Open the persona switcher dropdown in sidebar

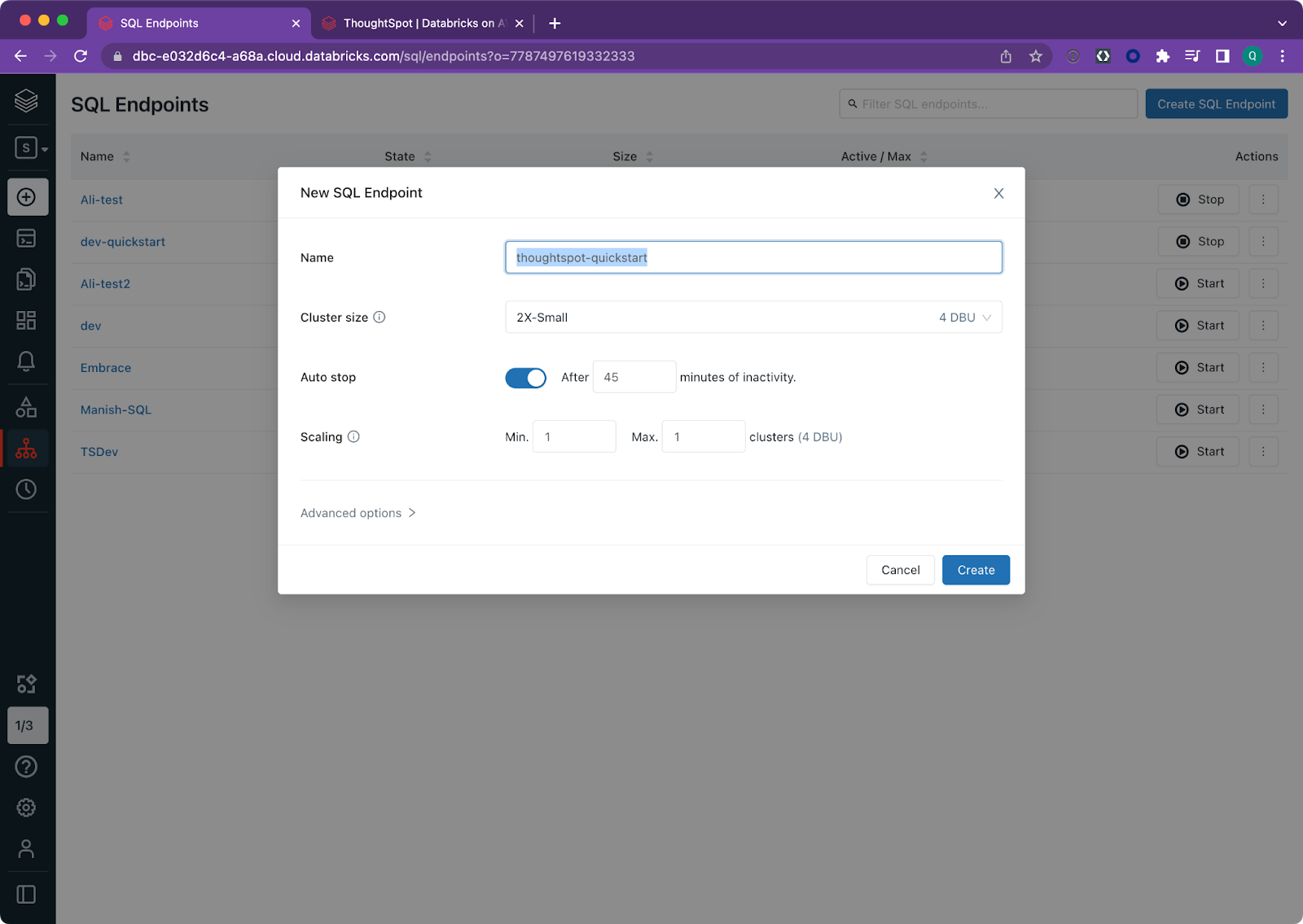(31, 148)
